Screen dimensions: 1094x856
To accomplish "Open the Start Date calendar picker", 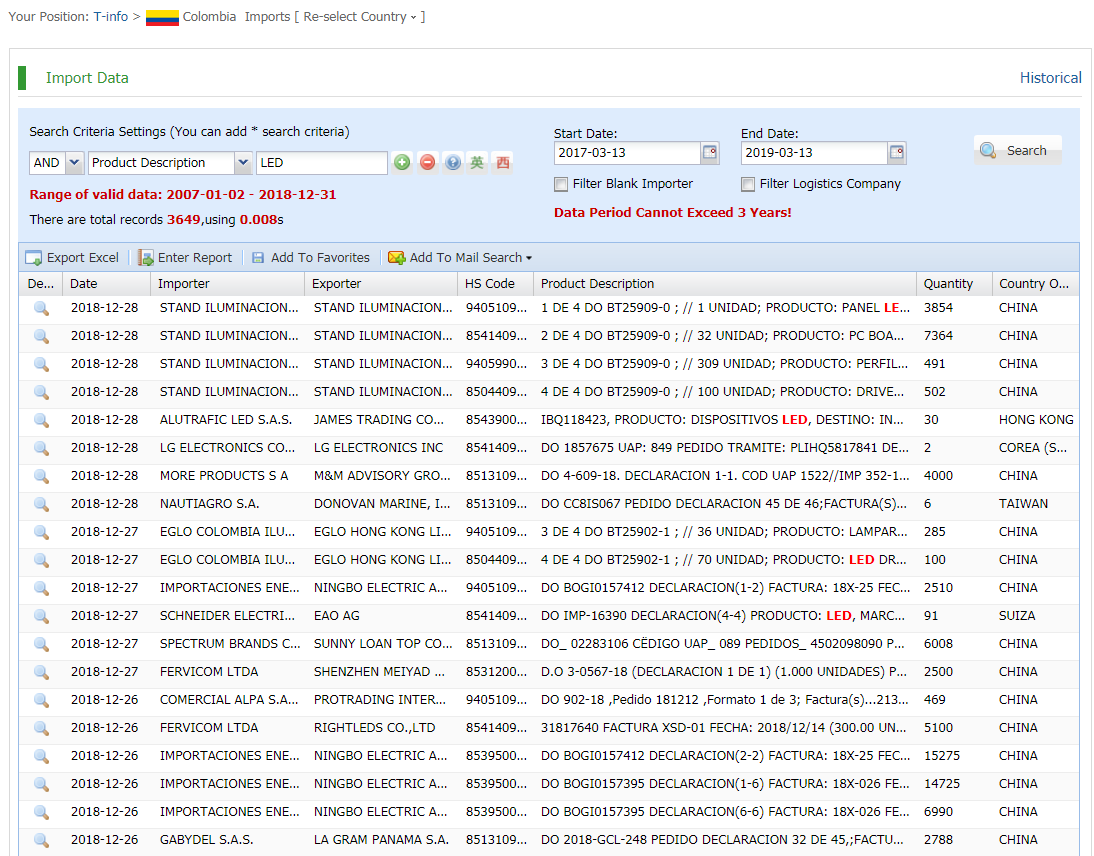I will pyautogui.click(x=710, y=153).
